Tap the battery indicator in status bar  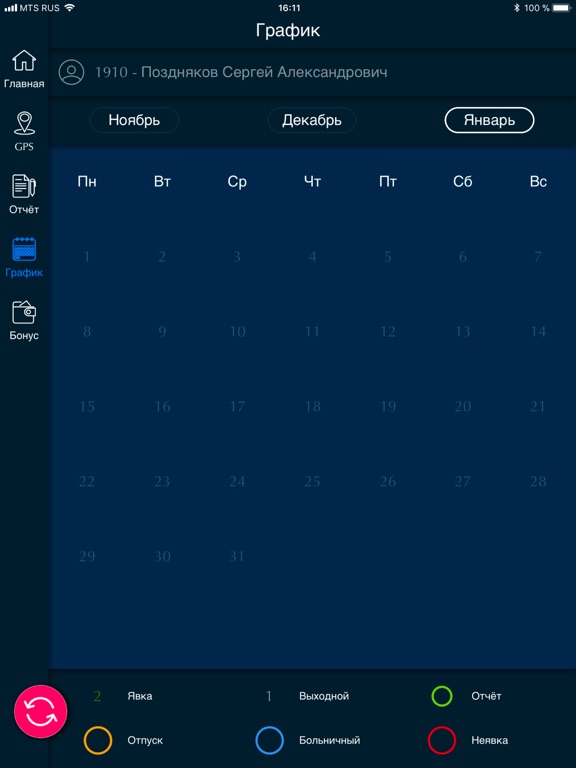(x=562, y=8)
